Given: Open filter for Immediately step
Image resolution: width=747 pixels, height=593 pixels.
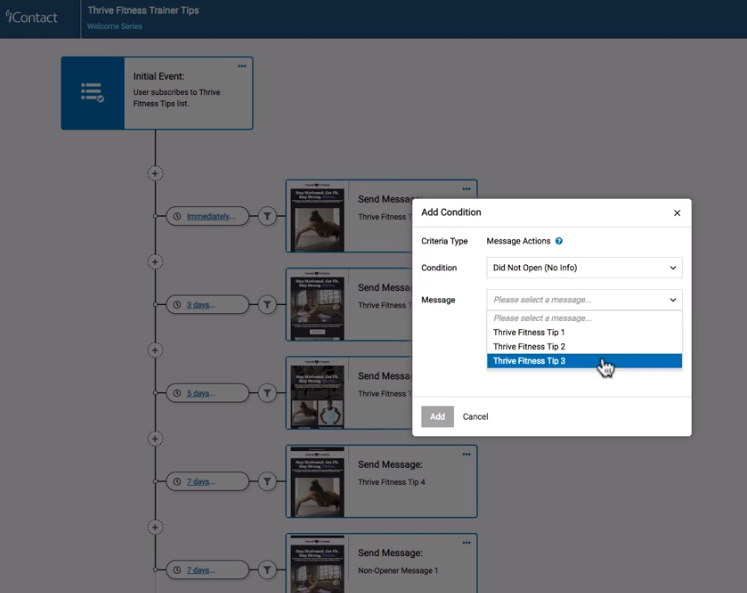Looking at the screenshot, I should point(267,216).
